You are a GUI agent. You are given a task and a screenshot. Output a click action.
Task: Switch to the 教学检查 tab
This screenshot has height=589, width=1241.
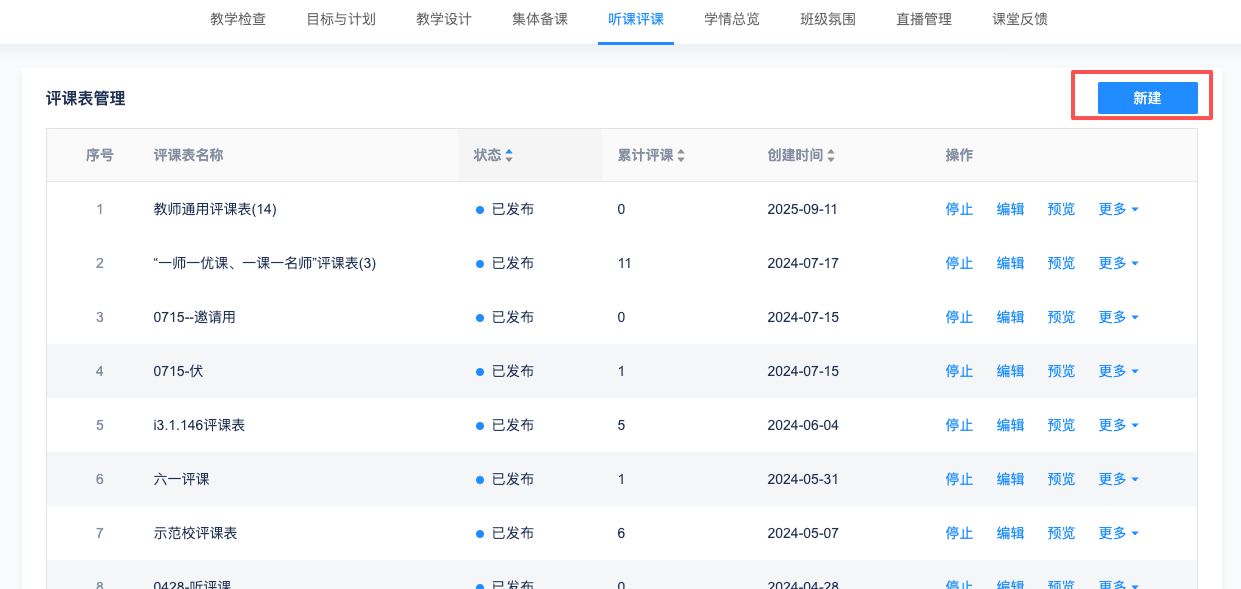[238, 19]
